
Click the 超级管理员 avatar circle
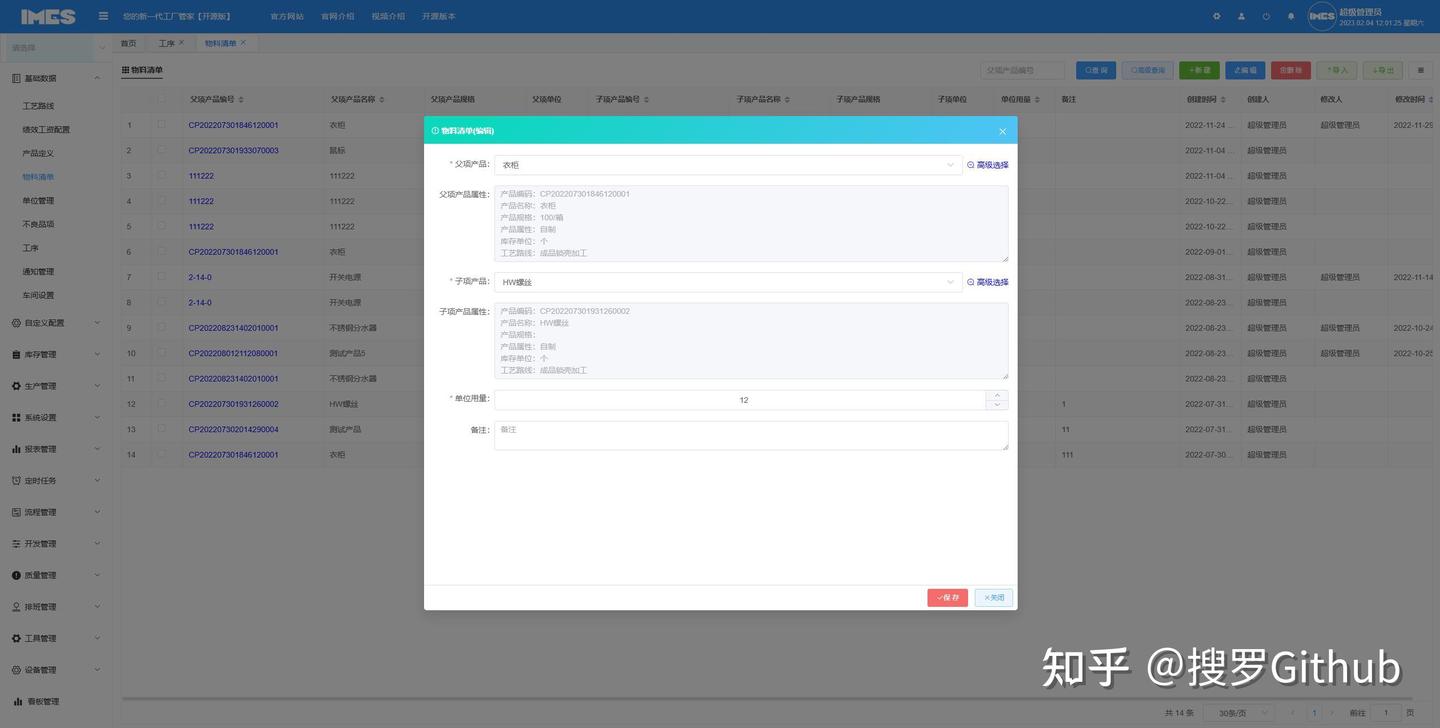(1321, 16)
